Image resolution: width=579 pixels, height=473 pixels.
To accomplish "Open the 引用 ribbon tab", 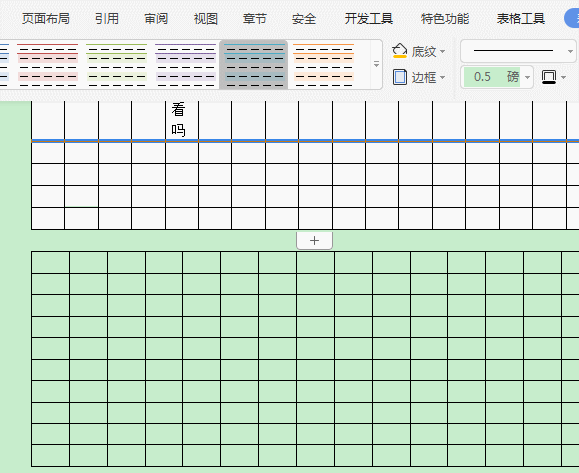I will pos(107,18).
